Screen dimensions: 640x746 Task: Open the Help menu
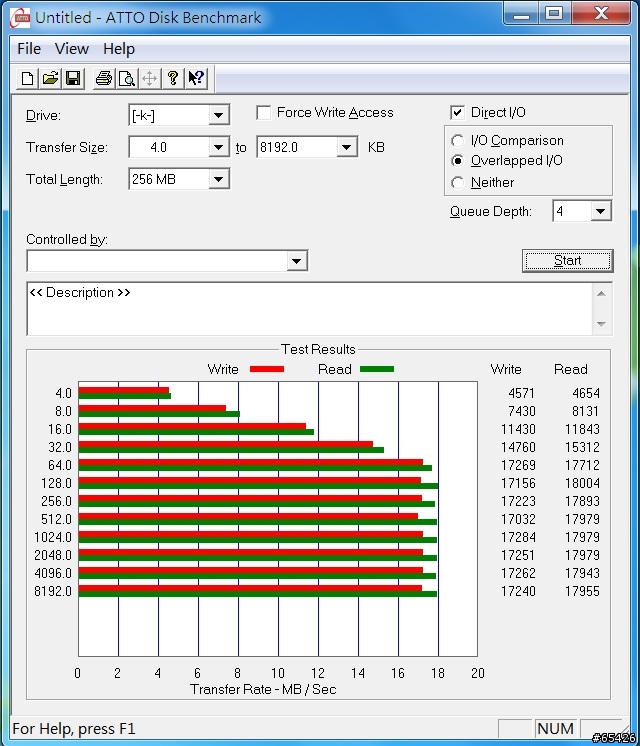119,49
